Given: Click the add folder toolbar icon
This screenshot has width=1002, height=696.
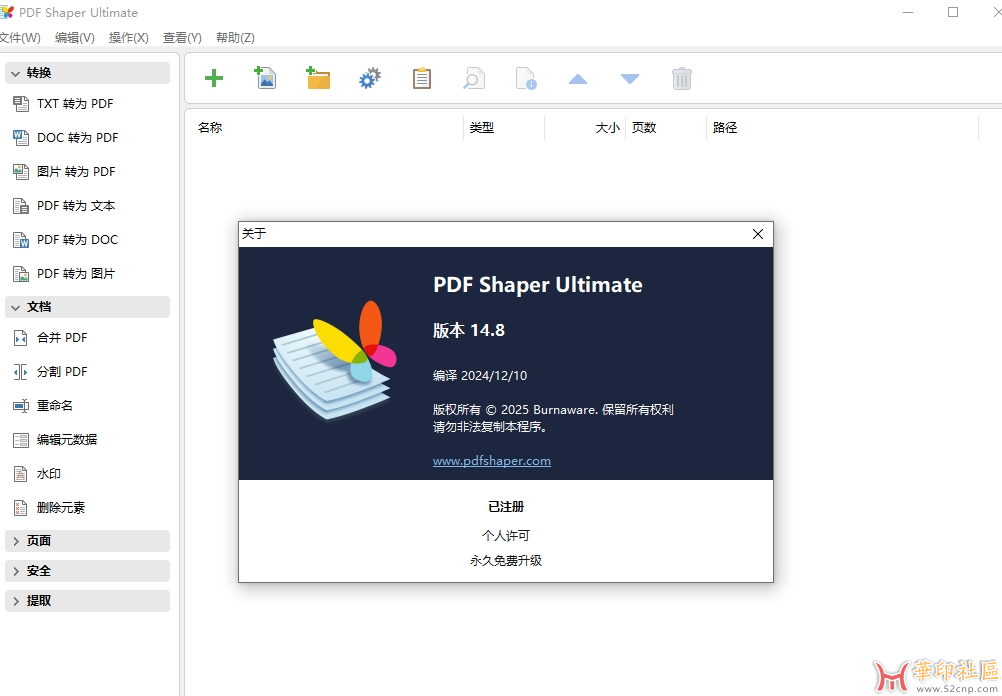Looking at the screenshot, I should 318,78.
